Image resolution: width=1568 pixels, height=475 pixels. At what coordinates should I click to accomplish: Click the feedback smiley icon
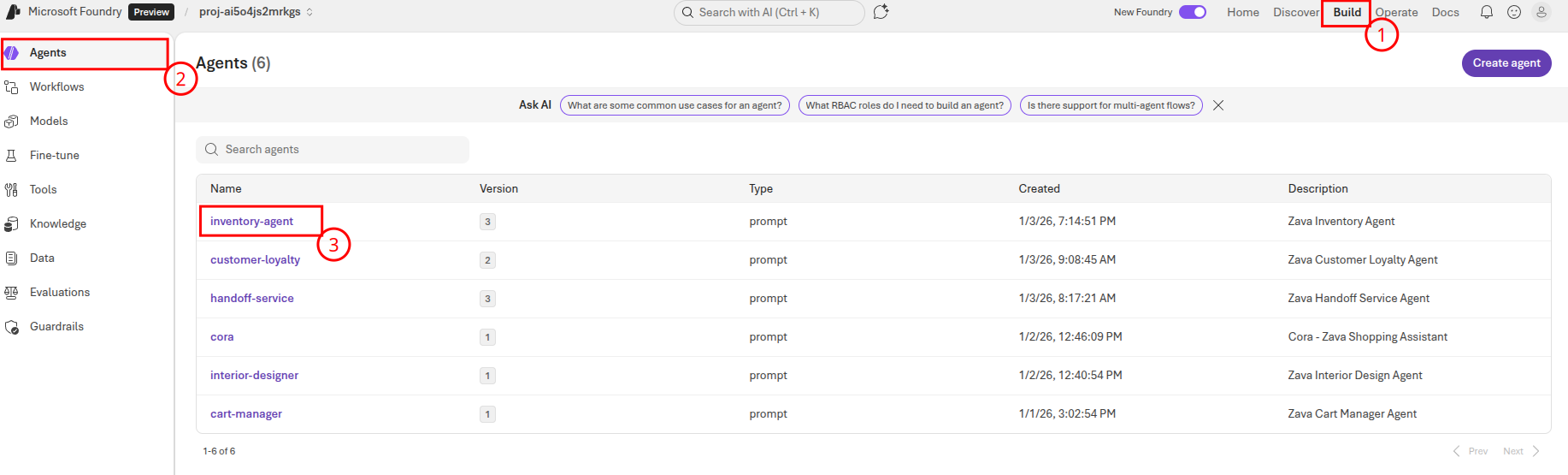[1514, 12]
